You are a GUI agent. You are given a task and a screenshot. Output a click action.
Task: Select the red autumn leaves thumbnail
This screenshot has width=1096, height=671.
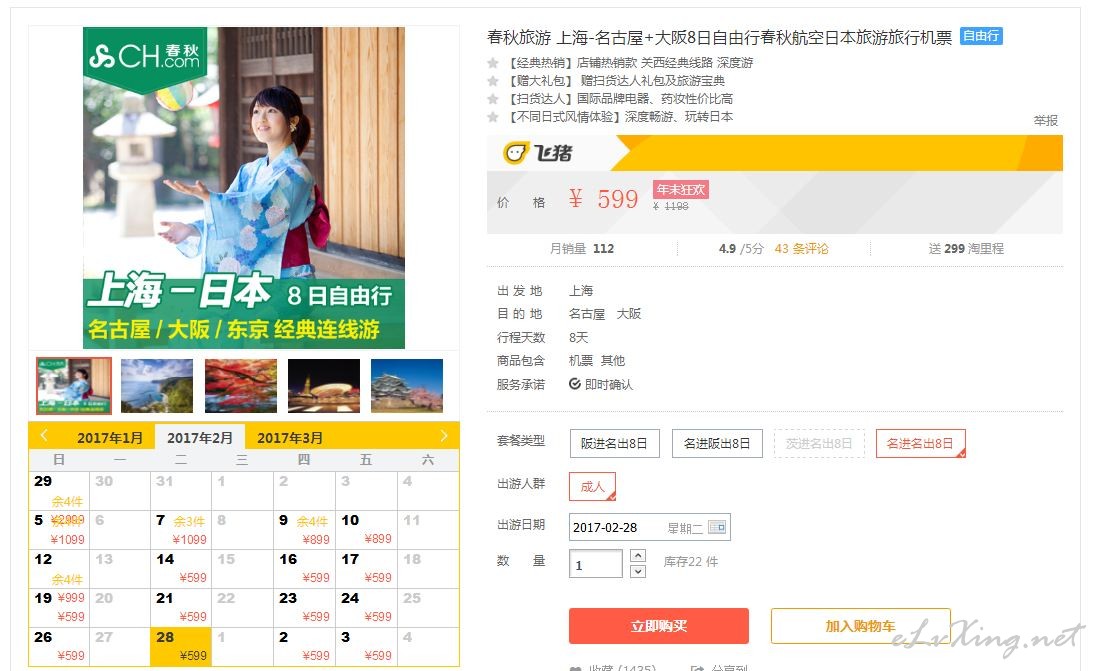pos(240,385)
